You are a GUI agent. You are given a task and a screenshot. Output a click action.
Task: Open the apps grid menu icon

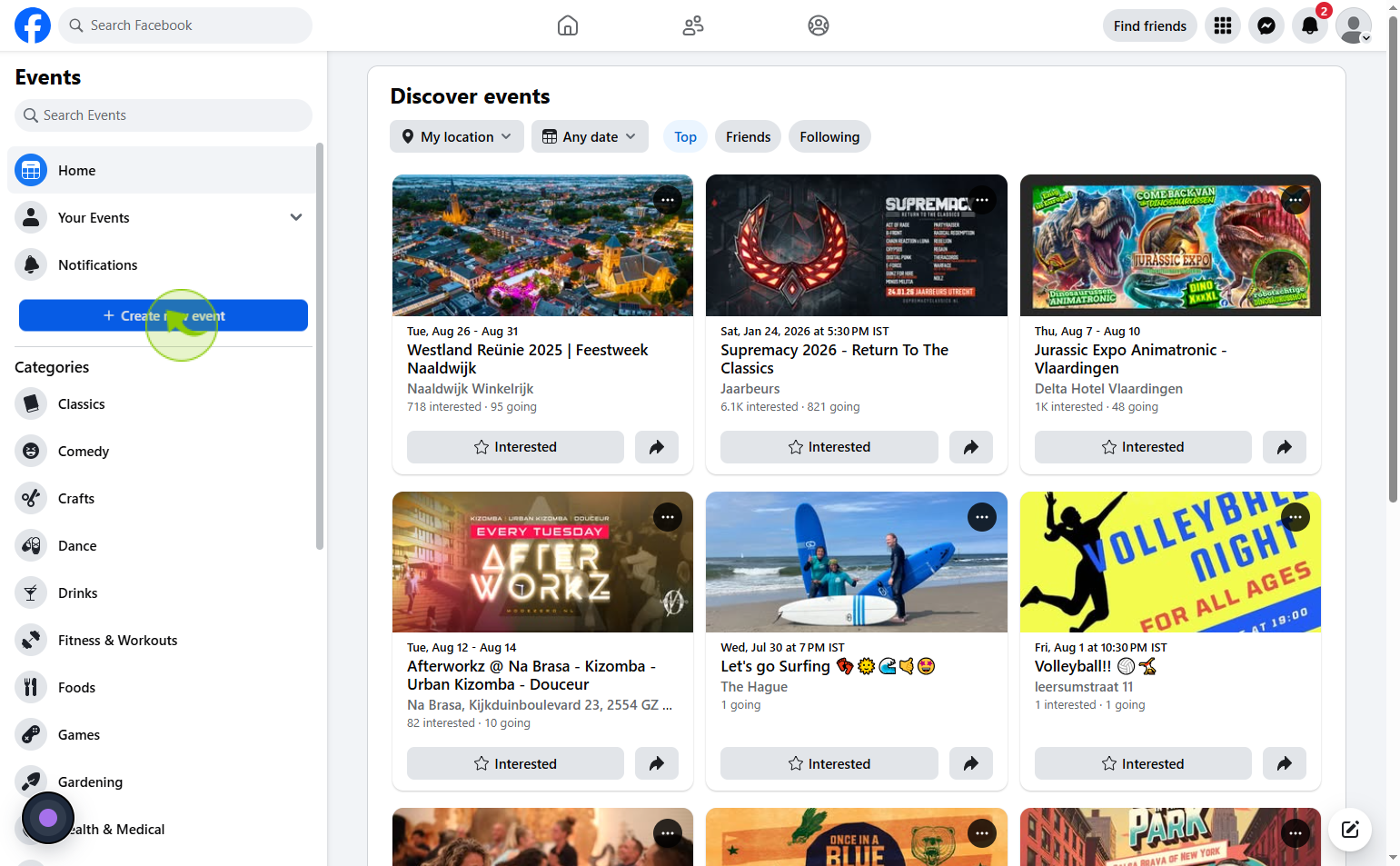pos(1223,25)
